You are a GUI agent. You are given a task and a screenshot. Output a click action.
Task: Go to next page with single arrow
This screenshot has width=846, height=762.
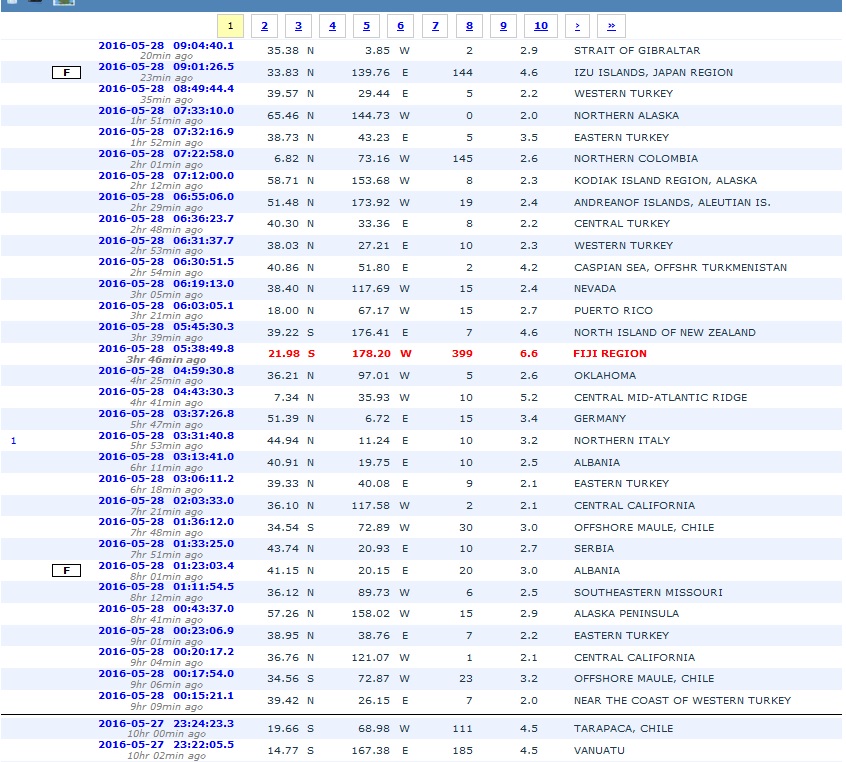point(576,26)
